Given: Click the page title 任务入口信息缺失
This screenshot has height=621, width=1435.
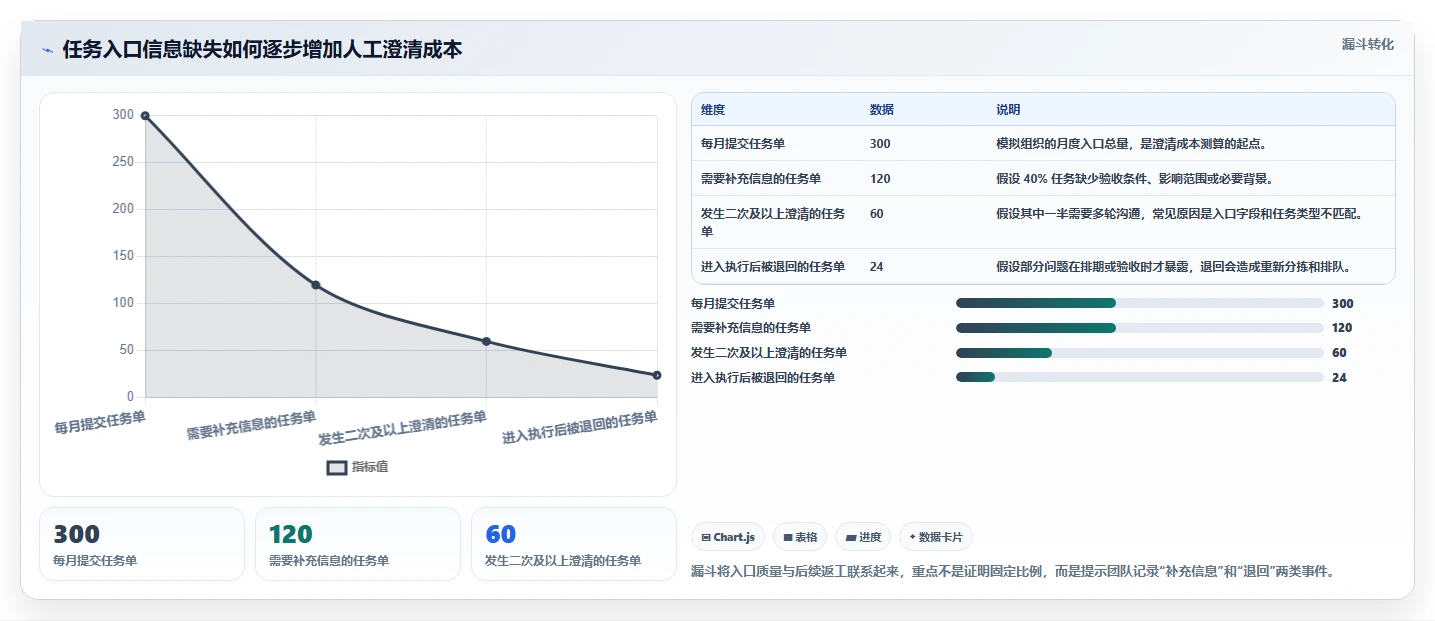Looking at the screenshot, I should tap(263, 50).
